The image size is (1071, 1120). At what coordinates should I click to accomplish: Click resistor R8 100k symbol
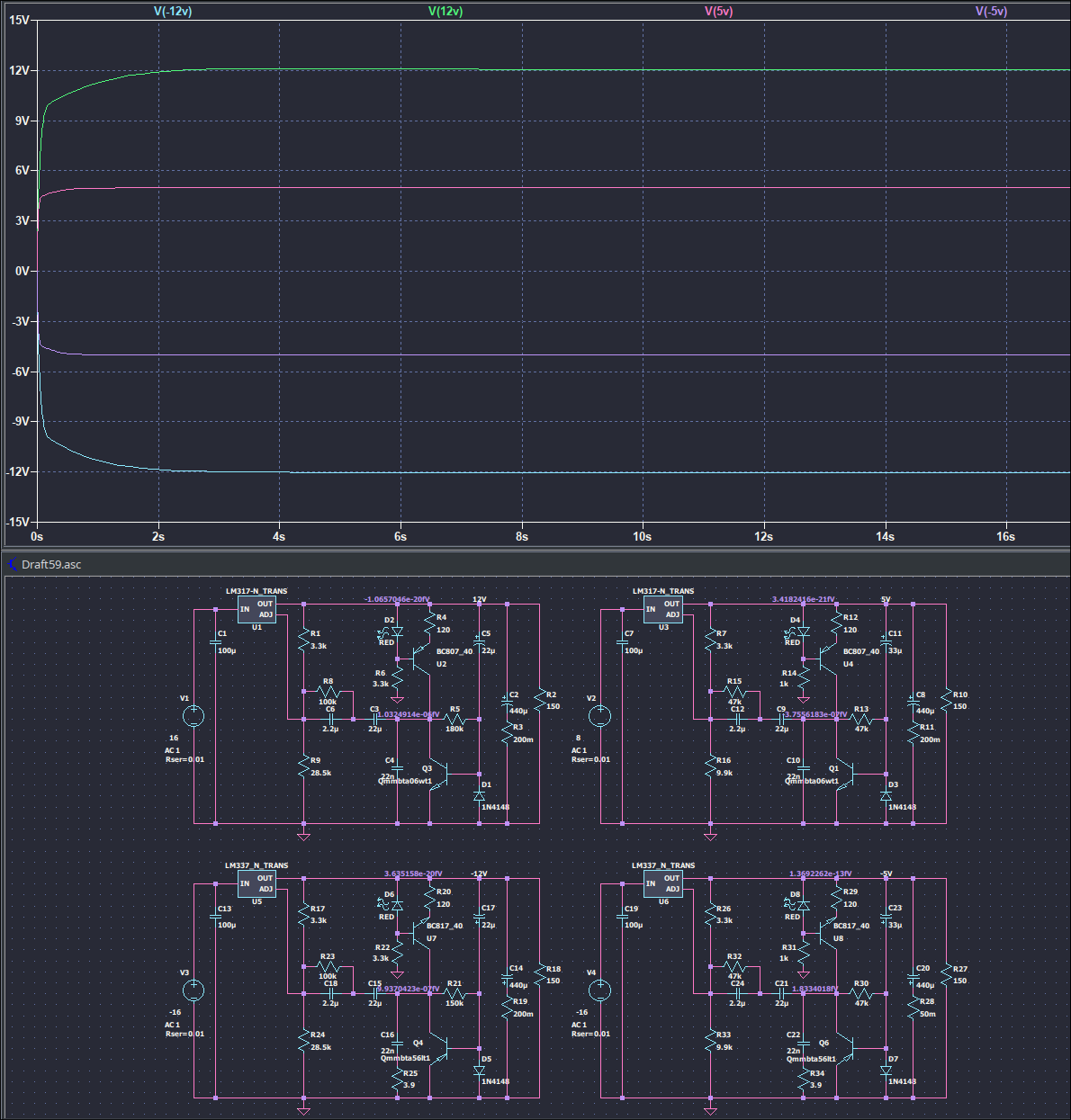coord(328,691)
